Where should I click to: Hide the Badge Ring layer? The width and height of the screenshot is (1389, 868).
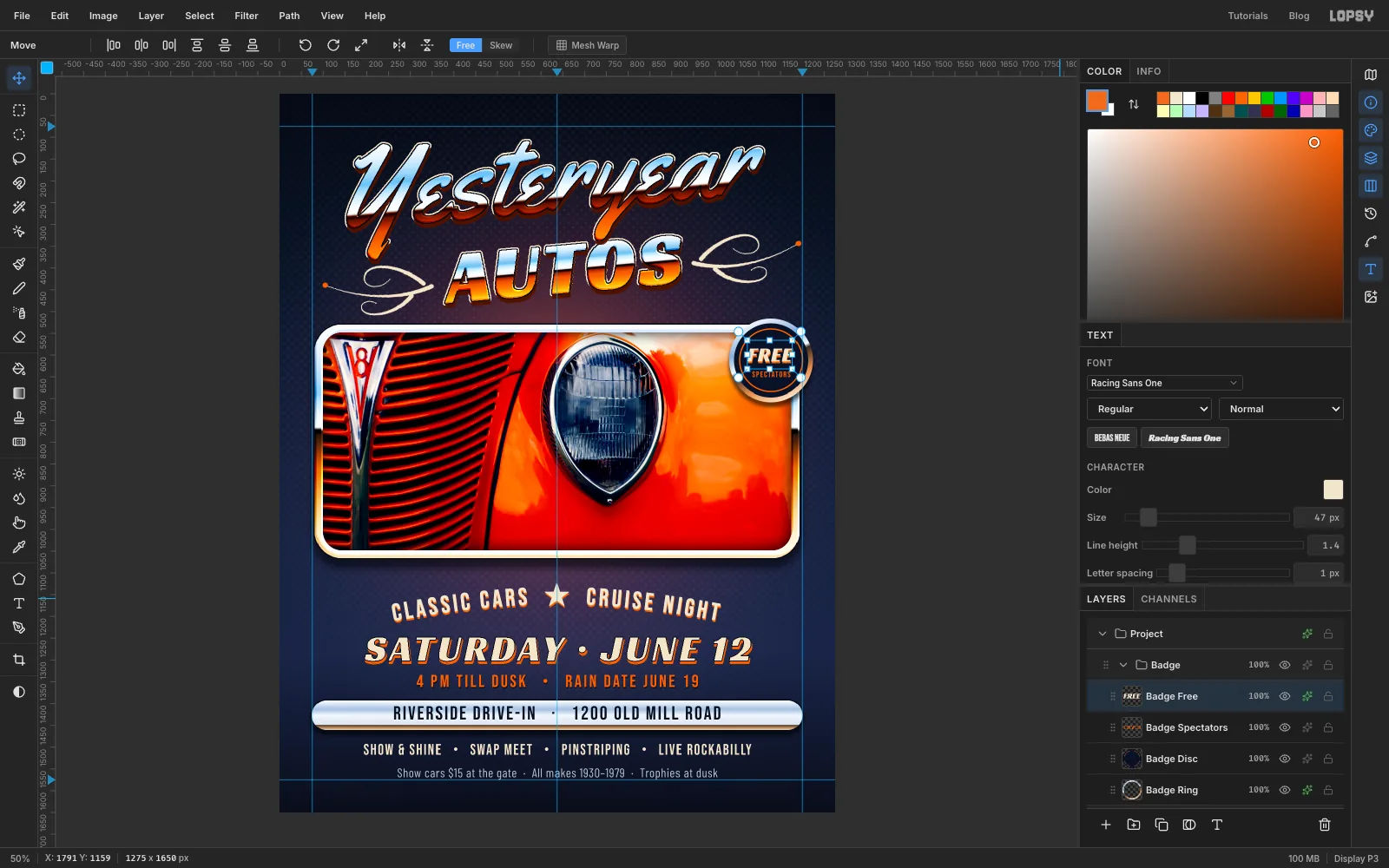point(1285,790)
